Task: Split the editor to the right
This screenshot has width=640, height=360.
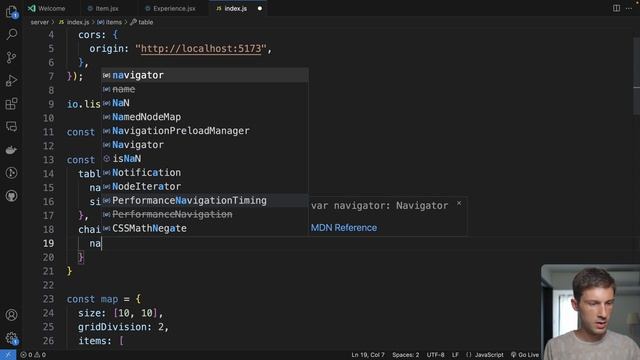Action: 616,8
